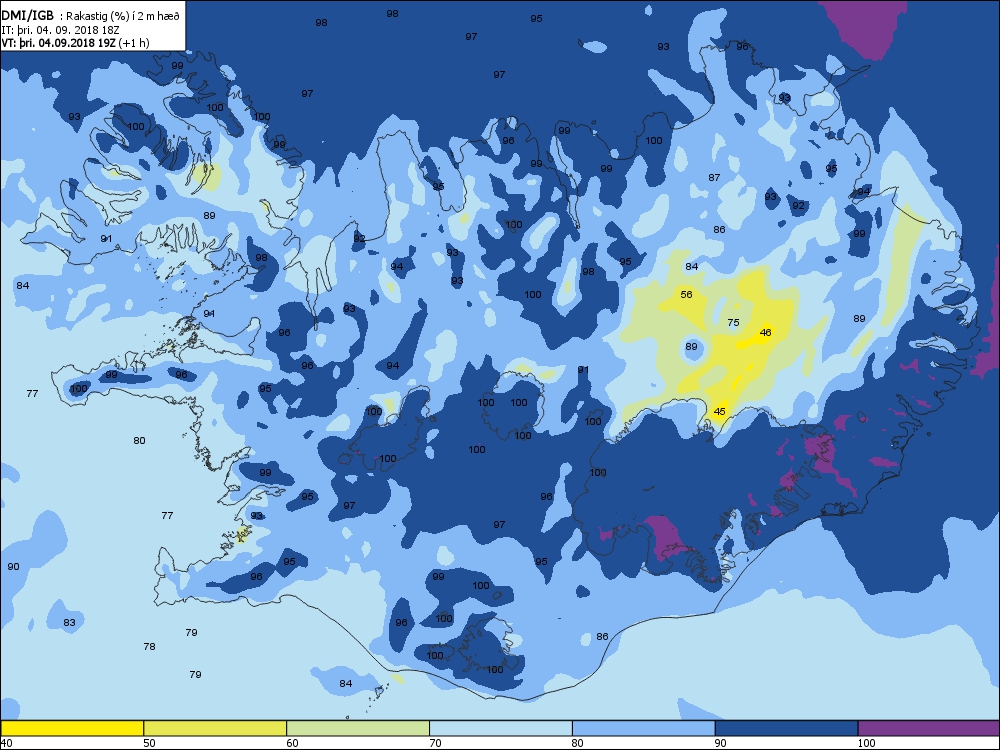This screenshot has height=750, width=1000.
Task: Click the bright yellow 40–50 legend swatch
Action: (71, 728)
